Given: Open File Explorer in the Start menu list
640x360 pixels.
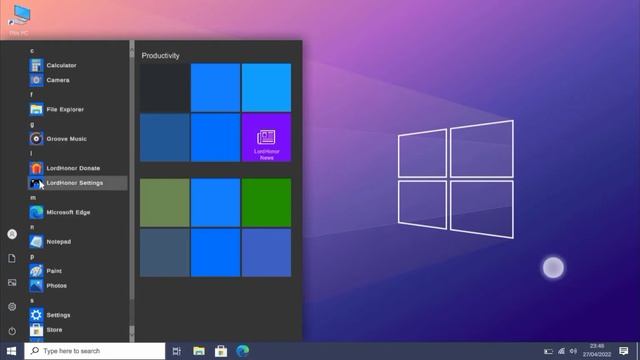Looking at the screenshot, I should [78, 109].
